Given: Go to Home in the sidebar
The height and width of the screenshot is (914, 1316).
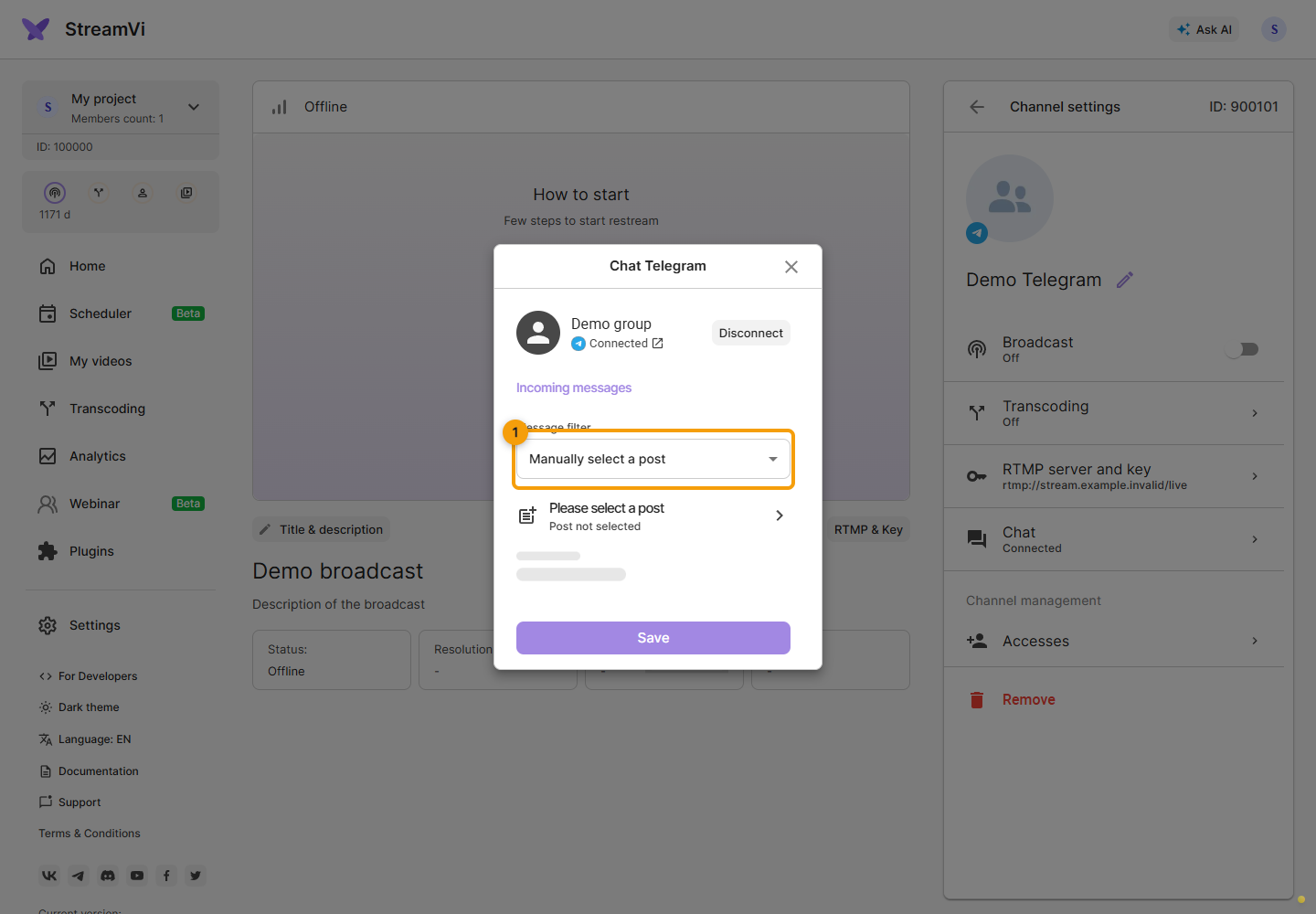Looking at the screenshot, I should (x=121, y=266).
